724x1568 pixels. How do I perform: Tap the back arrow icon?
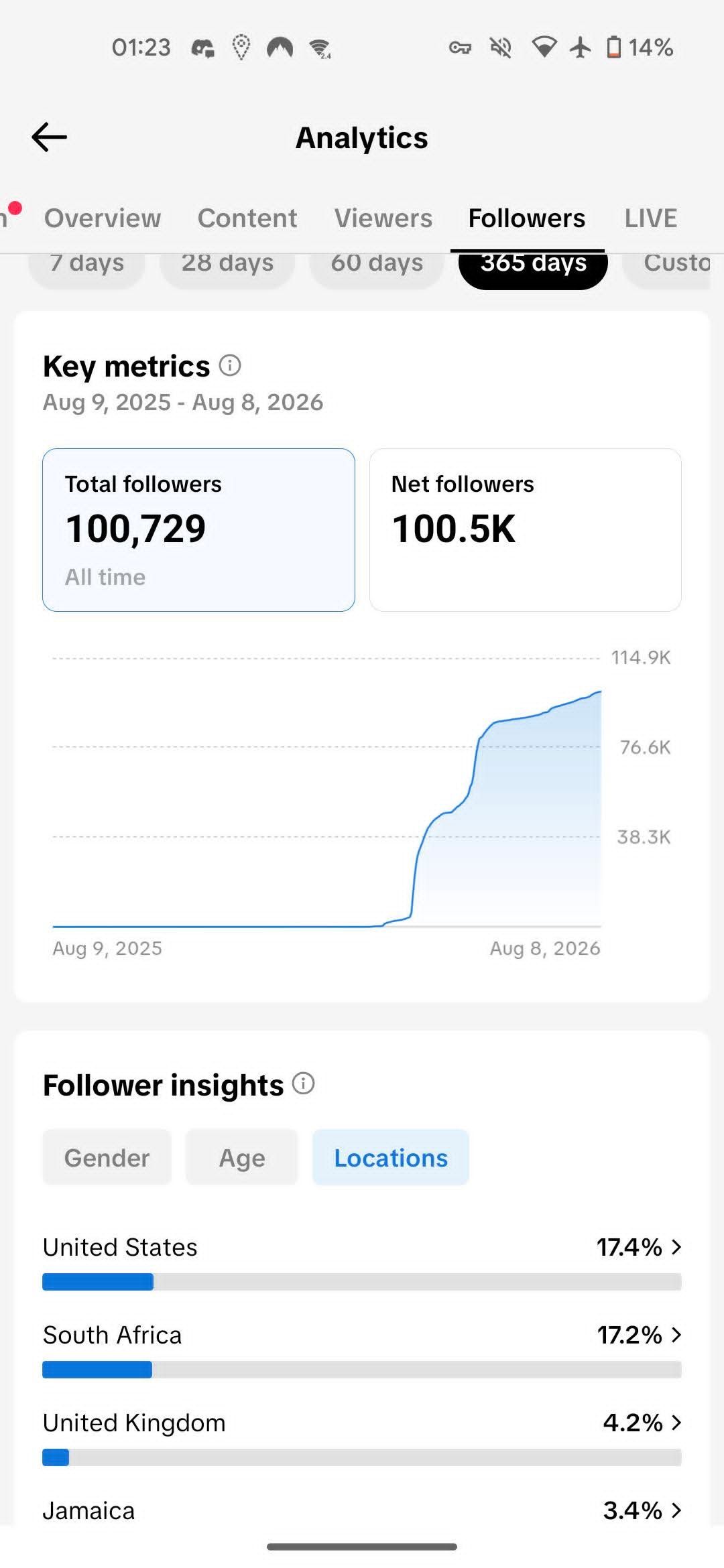click(50, 137)
